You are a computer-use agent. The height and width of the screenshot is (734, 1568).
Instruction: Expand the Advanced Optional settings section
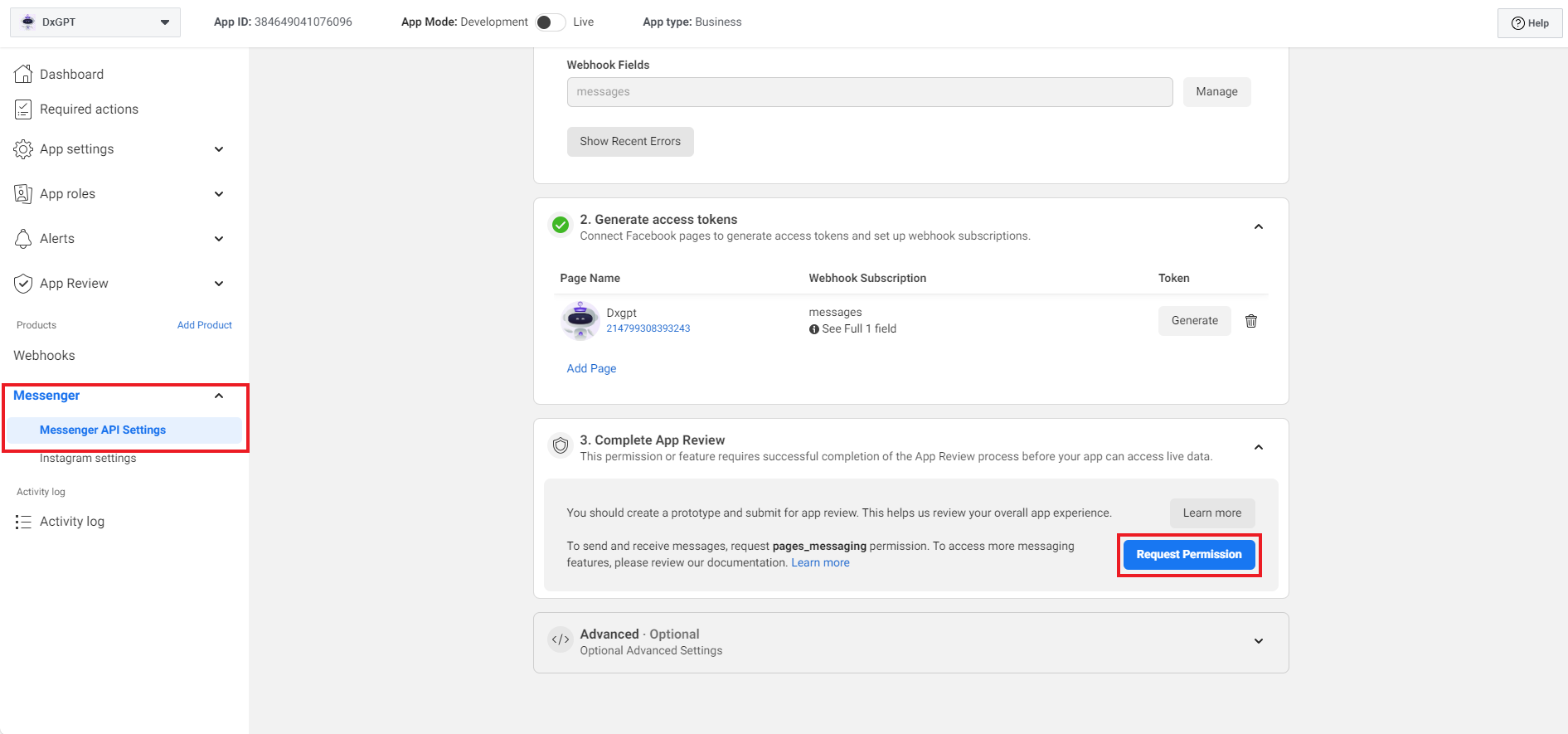[x=1258, y=641]
